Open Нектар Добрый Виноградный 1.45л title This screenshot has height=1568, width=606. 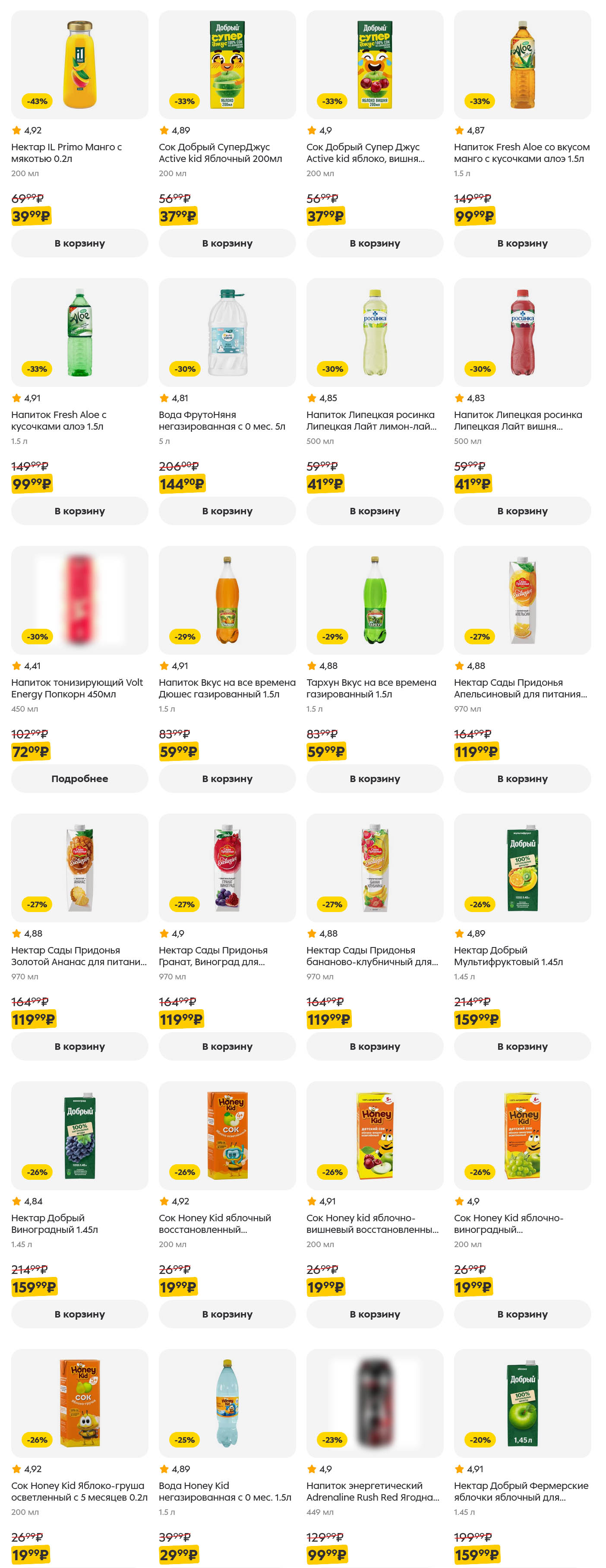54,1223
